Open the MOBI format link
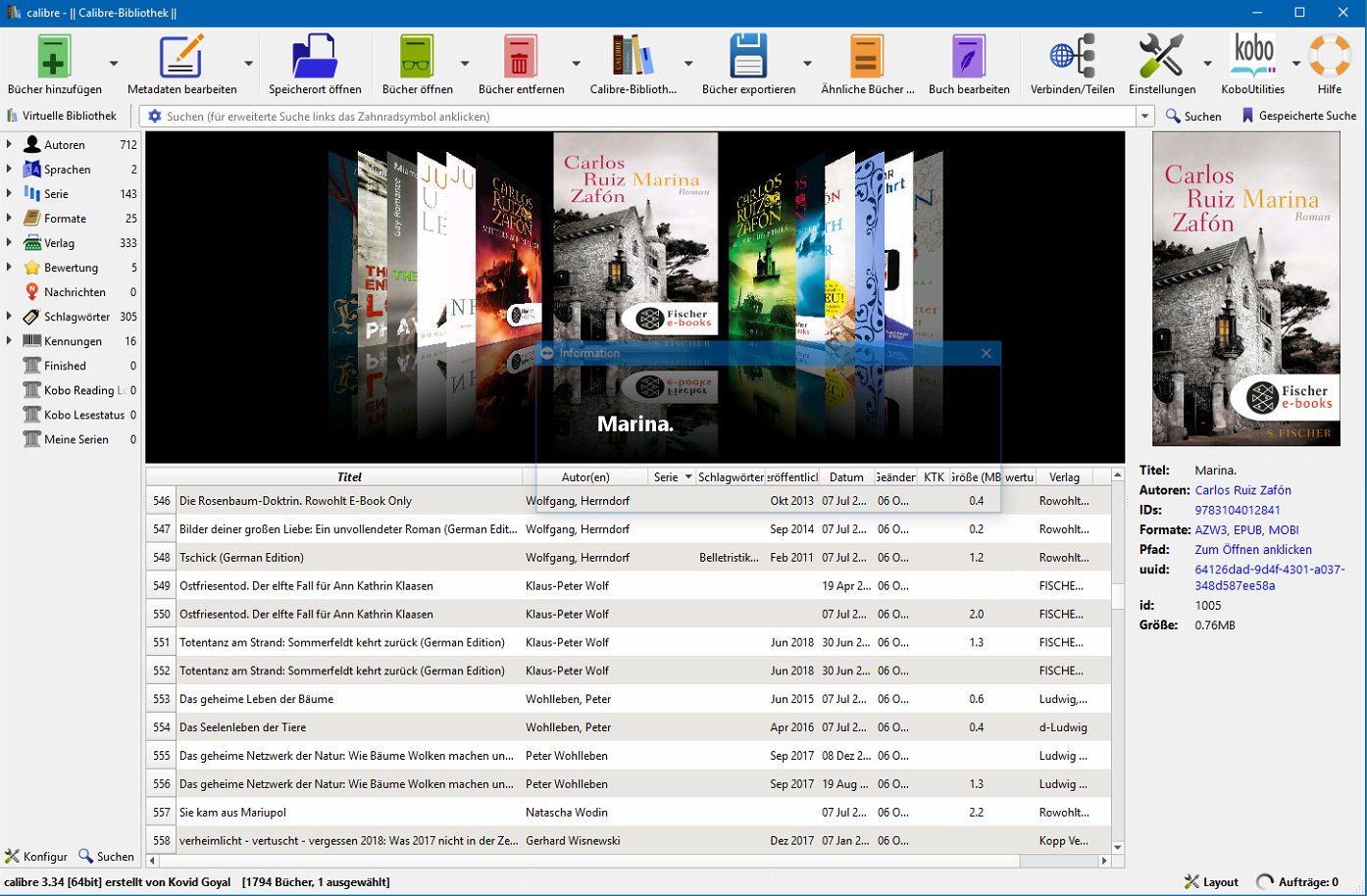1367x896 pixels. [1284, 529]
